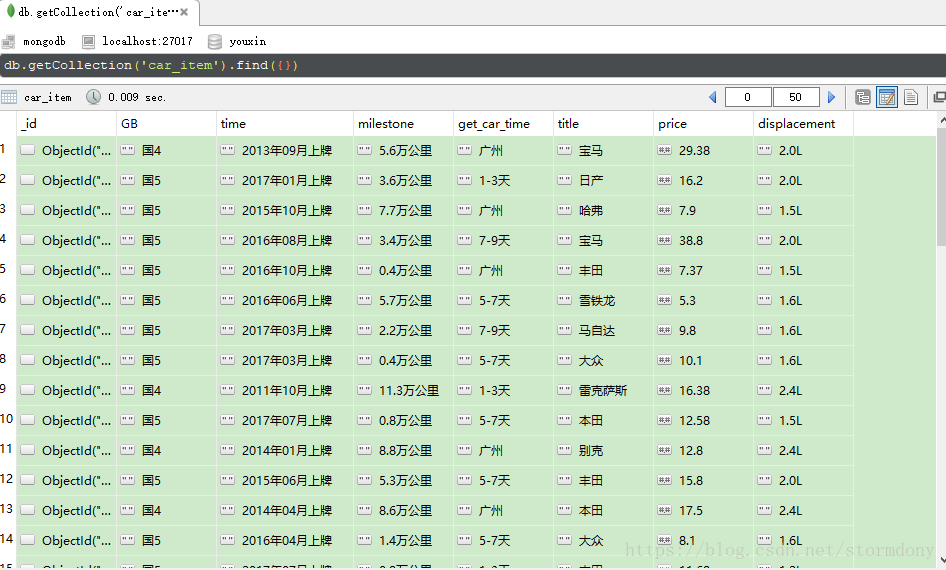
Task: Select the title cell '日产'
Action: (603, 180)
